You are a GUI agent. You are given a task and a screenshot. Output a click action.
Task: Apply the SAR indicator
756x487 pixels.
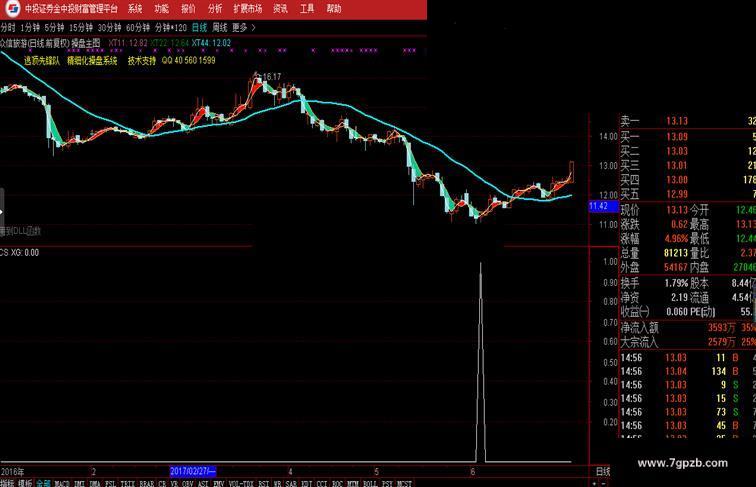click(x=291, y=483)
